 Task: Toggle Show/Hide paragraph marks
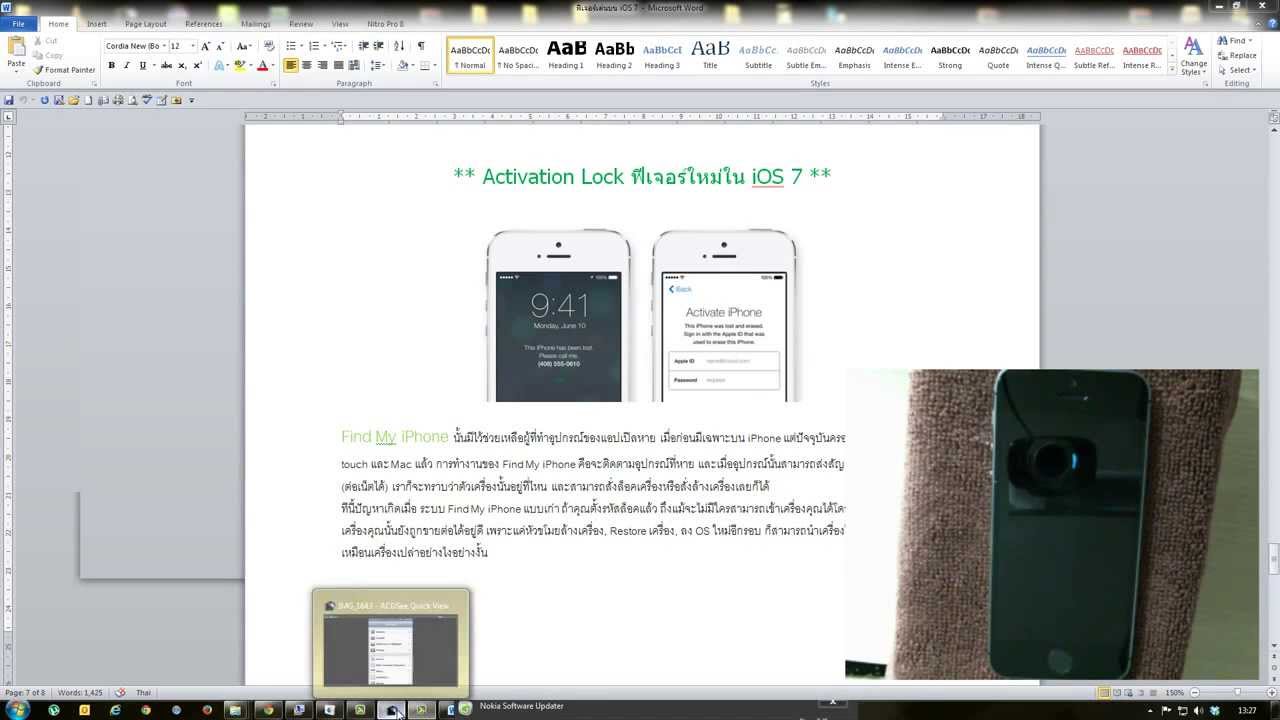point(421,46)
